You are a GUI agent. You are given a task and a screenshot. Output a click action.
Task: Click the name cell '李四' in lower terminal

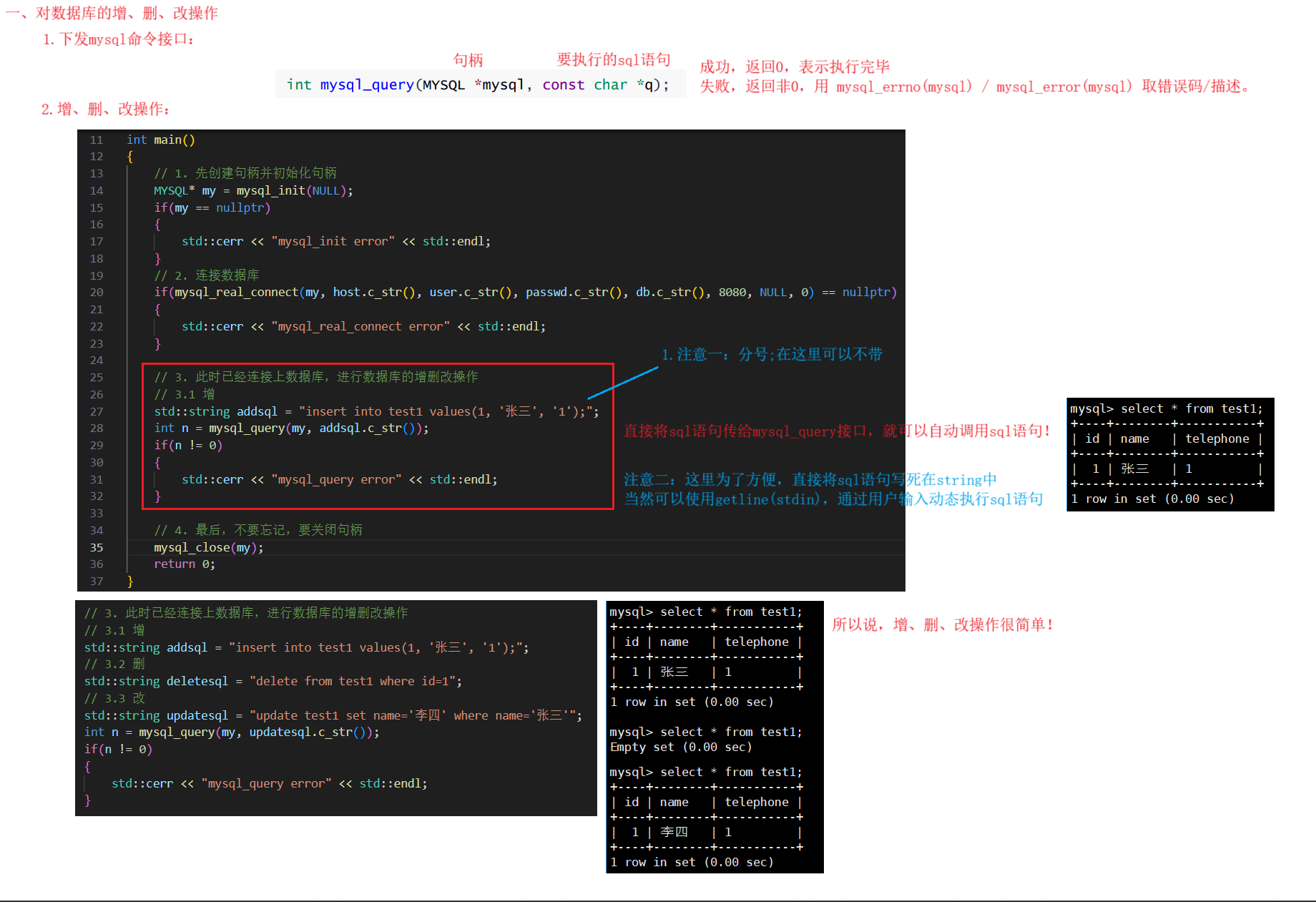point(674,832)
